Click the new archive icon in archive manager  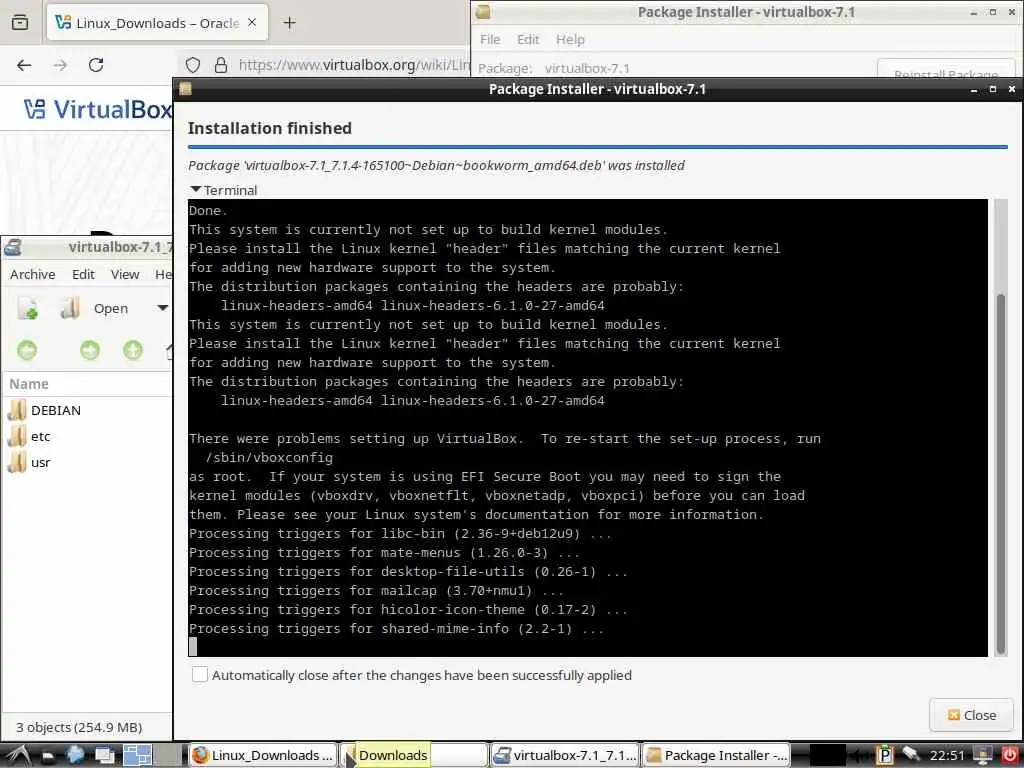coord(27,308)
